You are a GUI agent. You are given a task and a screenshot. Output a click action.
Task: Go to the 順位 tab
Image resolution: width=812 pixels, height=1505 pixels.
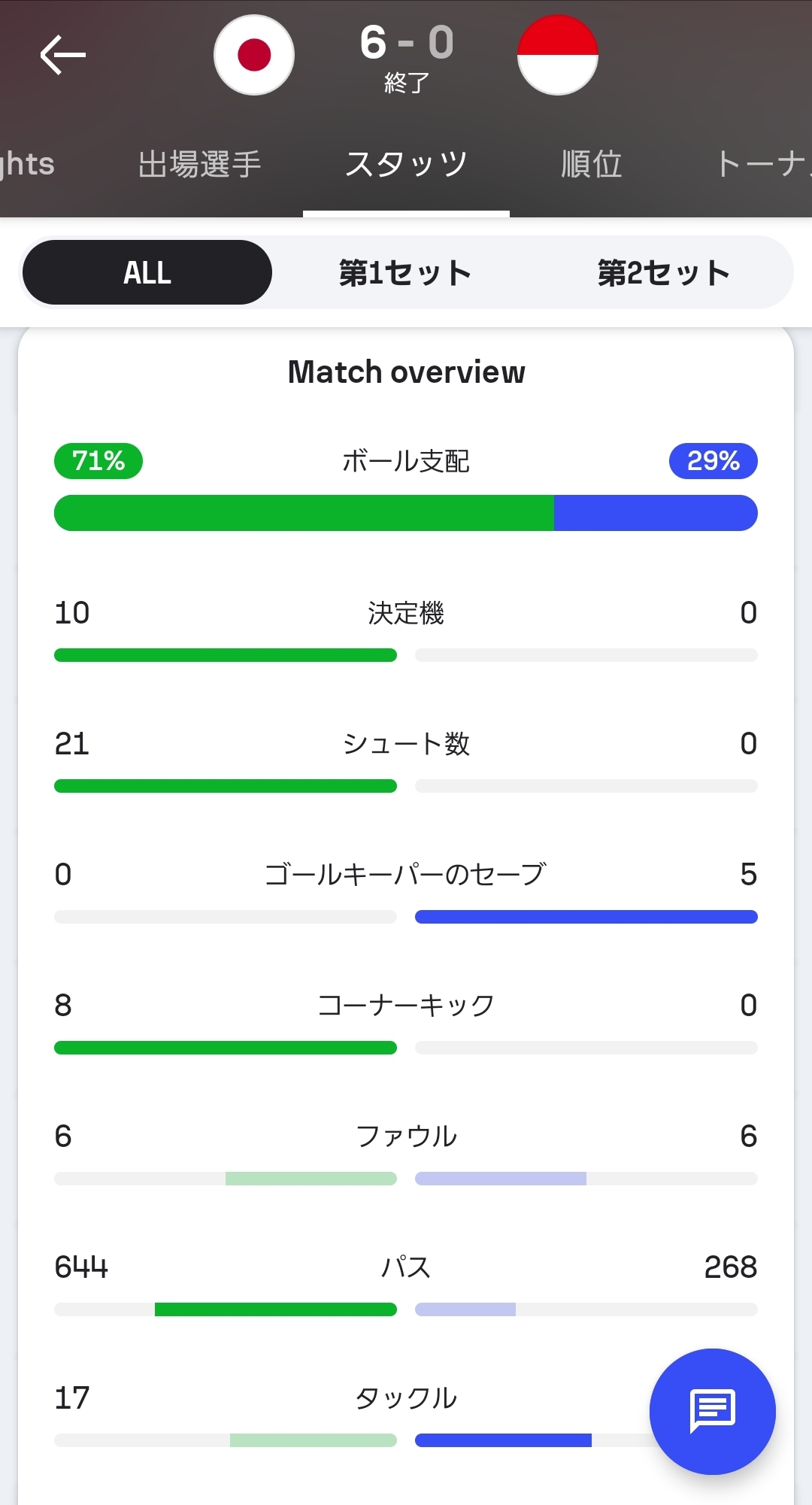click(x=592, y=164)
